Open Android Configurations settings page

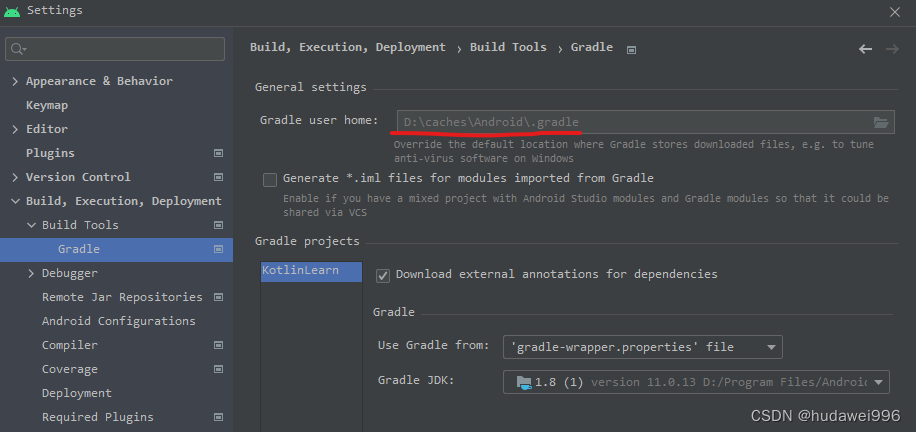tap(119, 321)
